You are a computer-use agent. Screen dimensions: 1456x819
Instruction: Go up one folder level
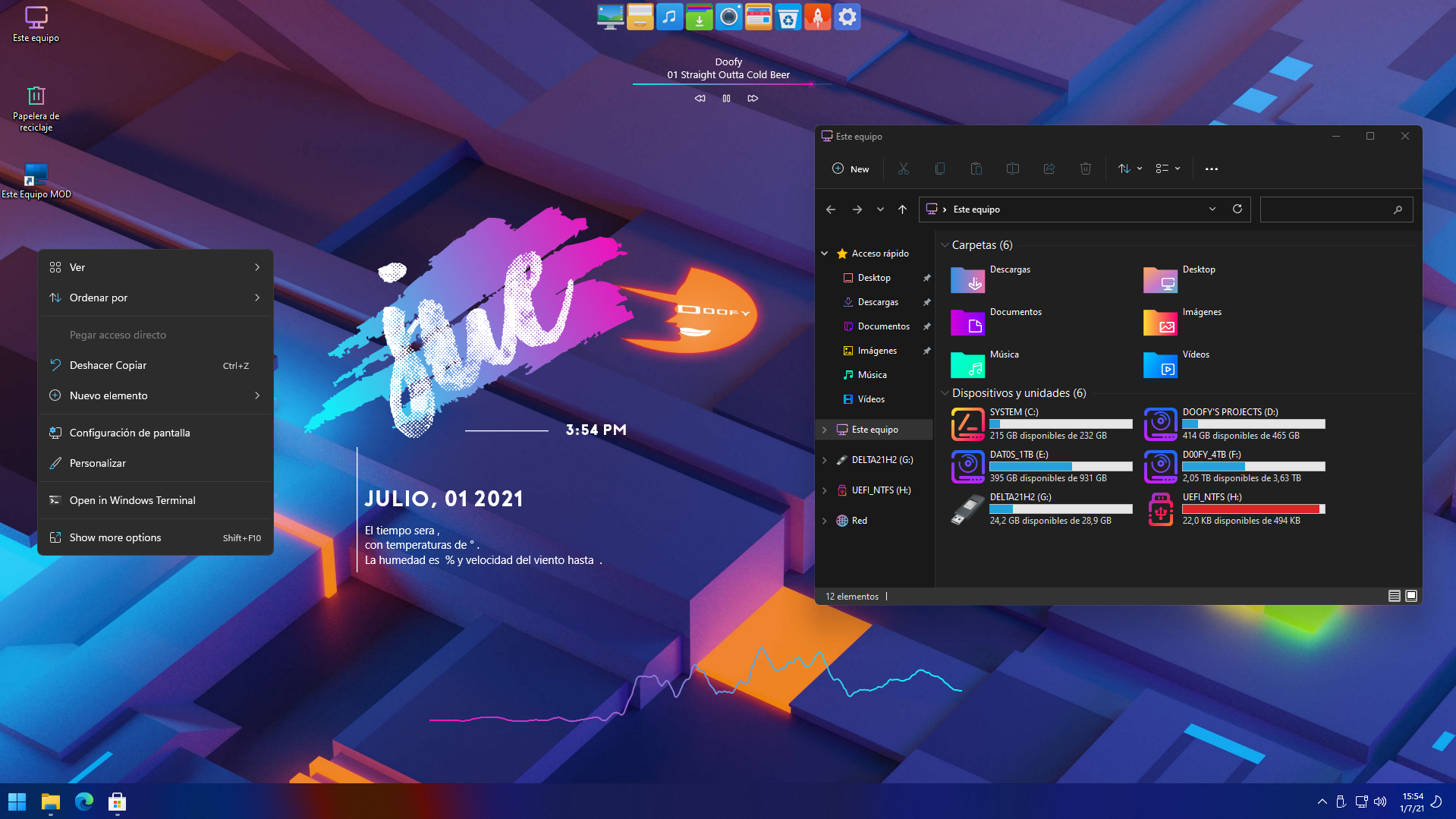[902, 209]
